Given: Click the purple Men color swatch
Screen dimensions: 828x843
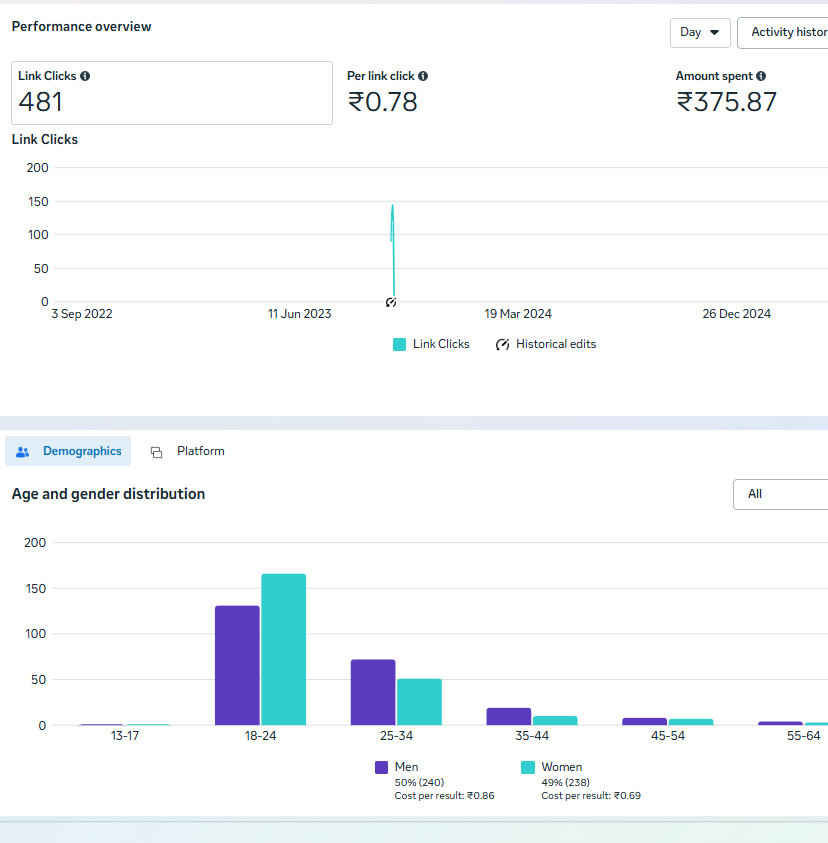Looking at the screenshot, I should point(382,767).
